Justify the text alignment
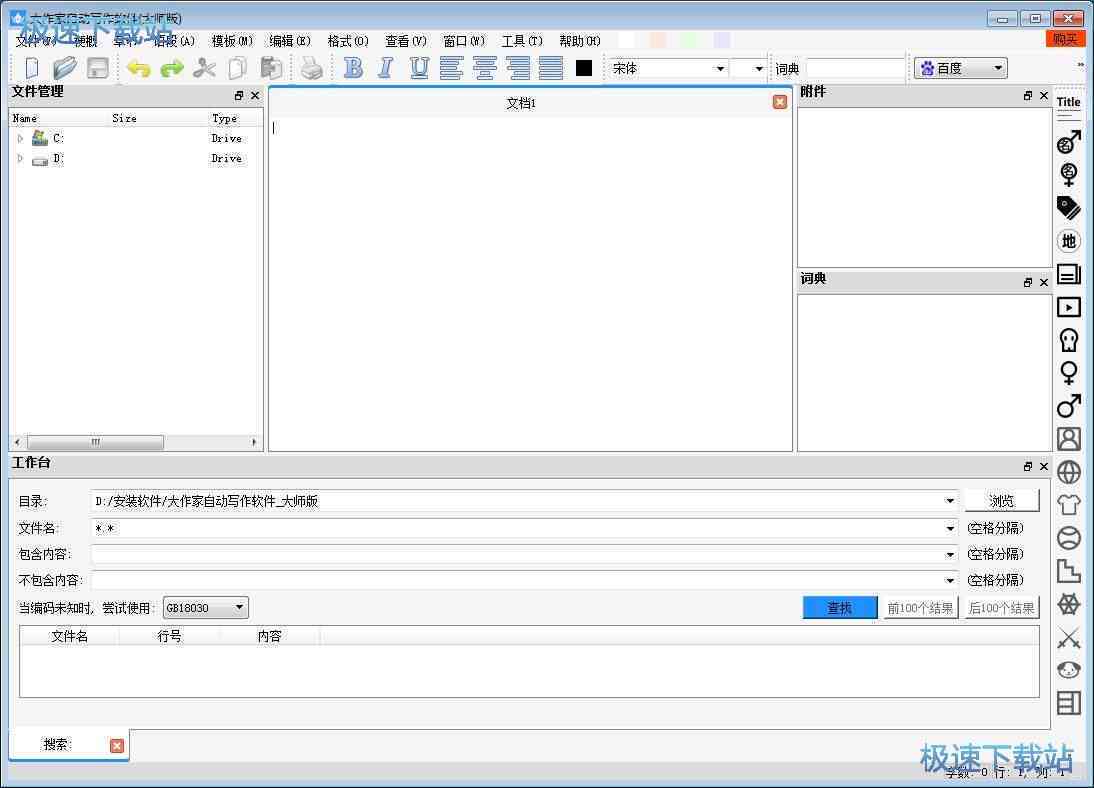The height and width of the screenshot is (788, 1094). click(551, 68)
